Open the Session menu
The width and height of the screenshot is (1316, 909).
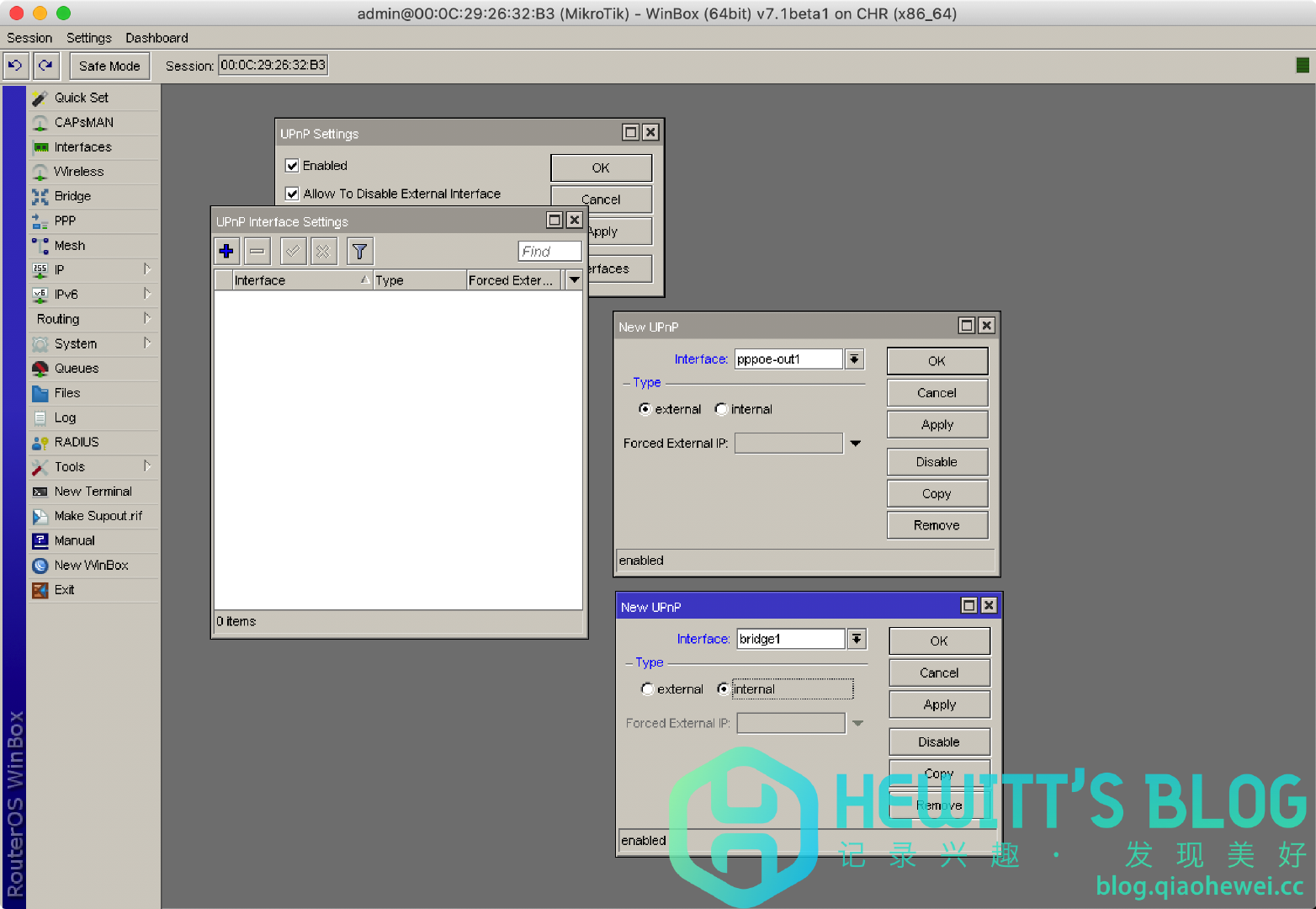coord(29,37)
